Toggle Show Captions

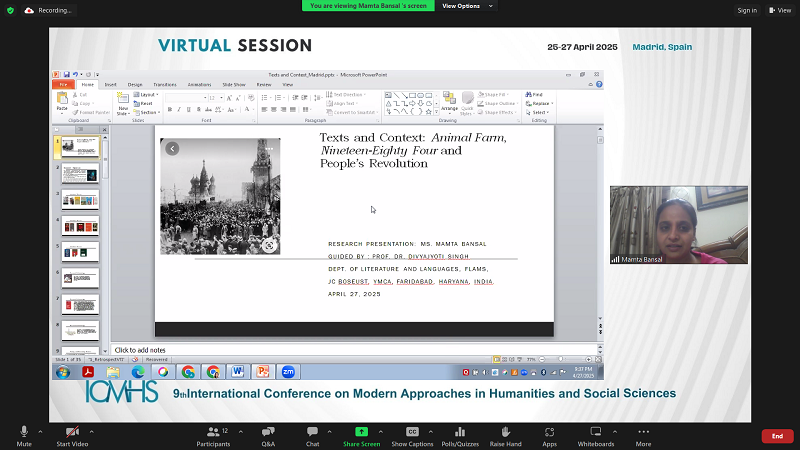[412, 432]
